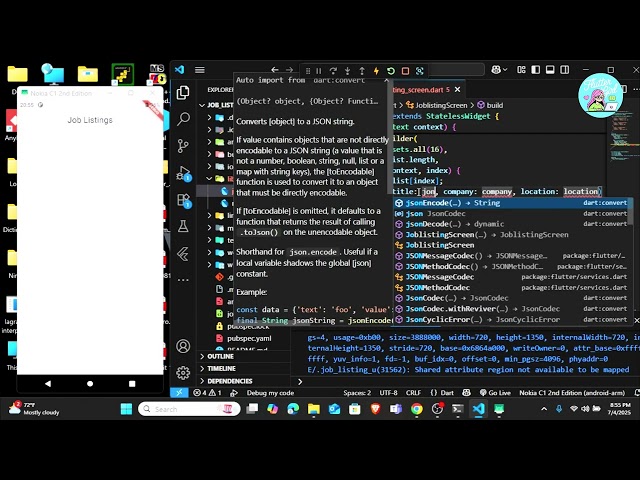Viewport: 640px width, 480px height.
Task: Open the Testing flask view
Action: pyautogui.click(x=183, y=226)
